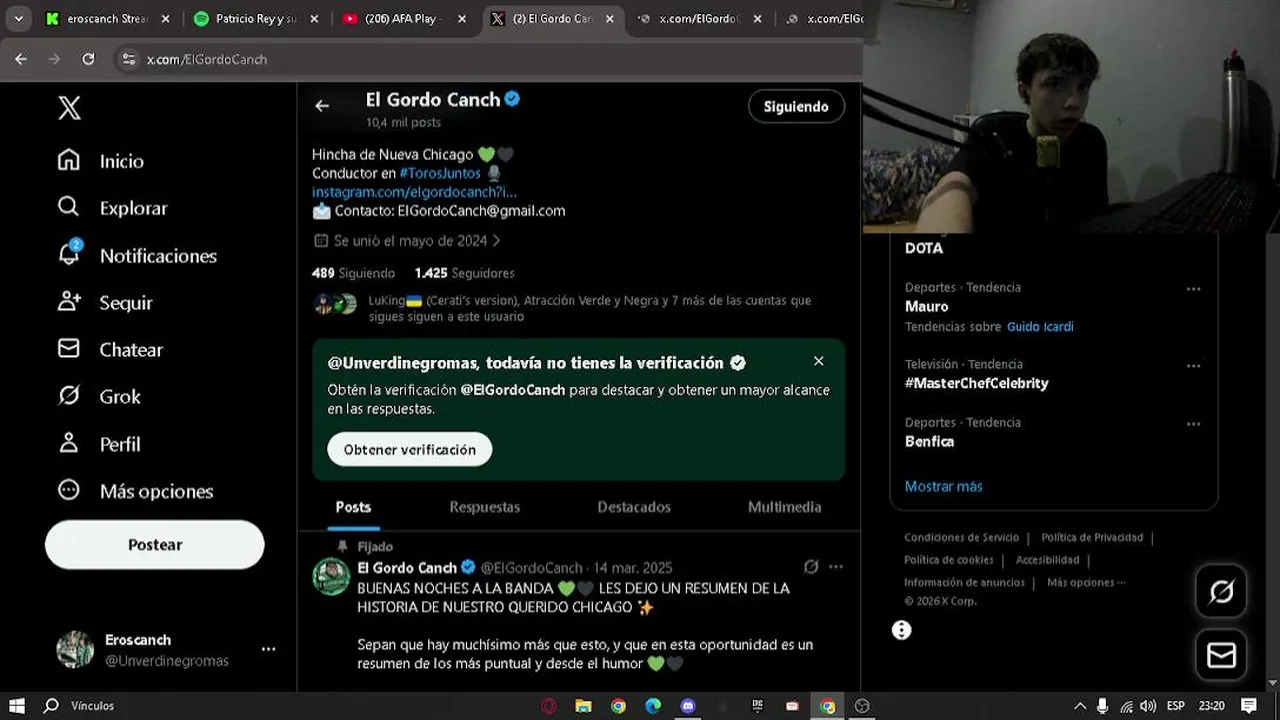Image resolution: width=1280 pixels, height=720 pixels.
Task: Click the white three-dot circle below footer
Action: (901, 630)
